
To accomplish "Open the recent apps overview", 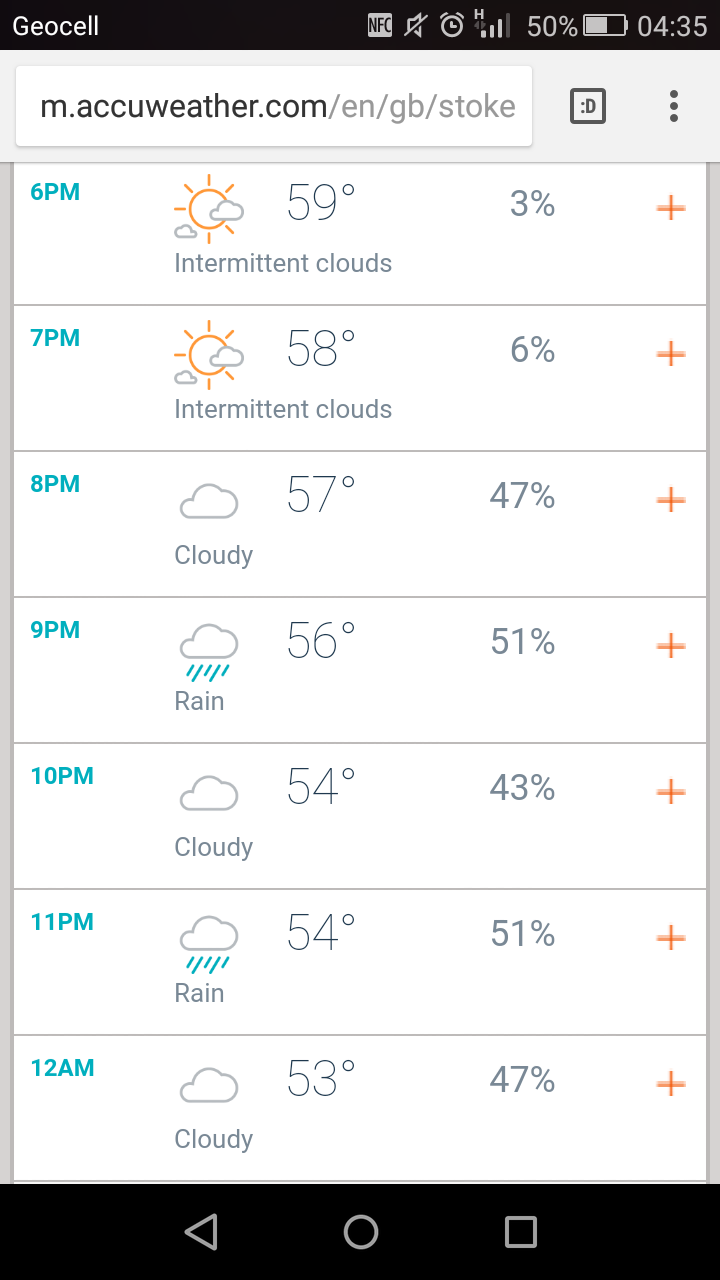I will 520,1232.
